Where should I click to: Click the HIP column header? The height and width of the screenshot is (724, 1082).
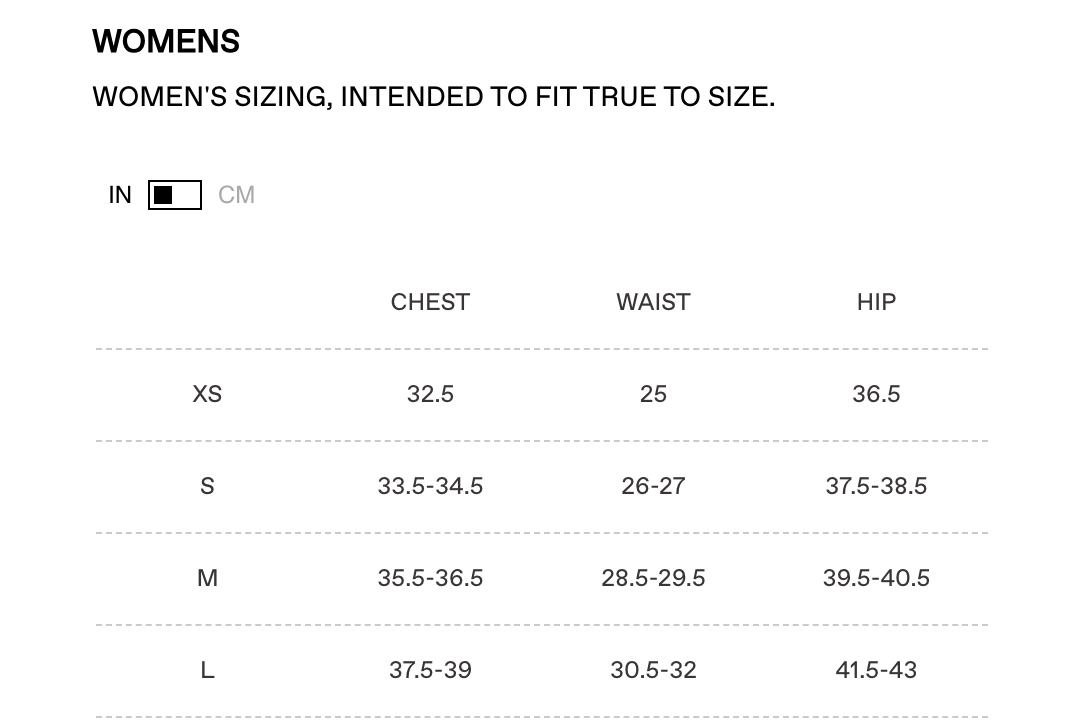876,302
